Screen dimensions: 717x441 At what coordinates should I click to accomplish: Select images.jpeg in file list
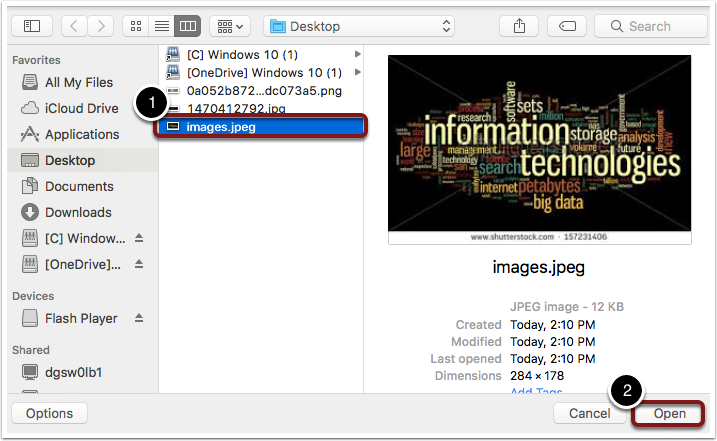point(261,127)
